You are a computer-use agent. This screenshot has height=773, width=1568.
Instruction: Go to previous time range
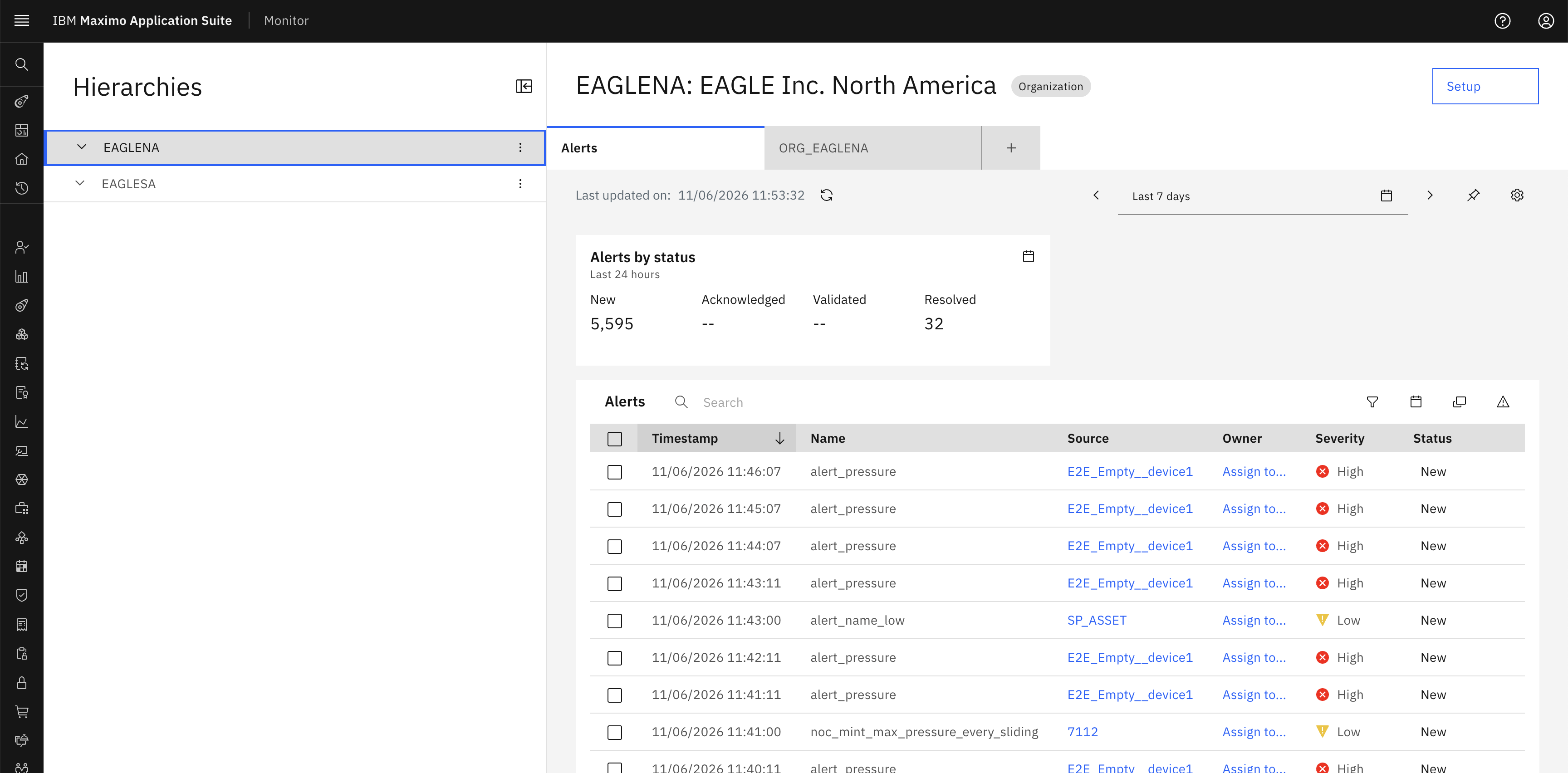[x=1096, y=196]
